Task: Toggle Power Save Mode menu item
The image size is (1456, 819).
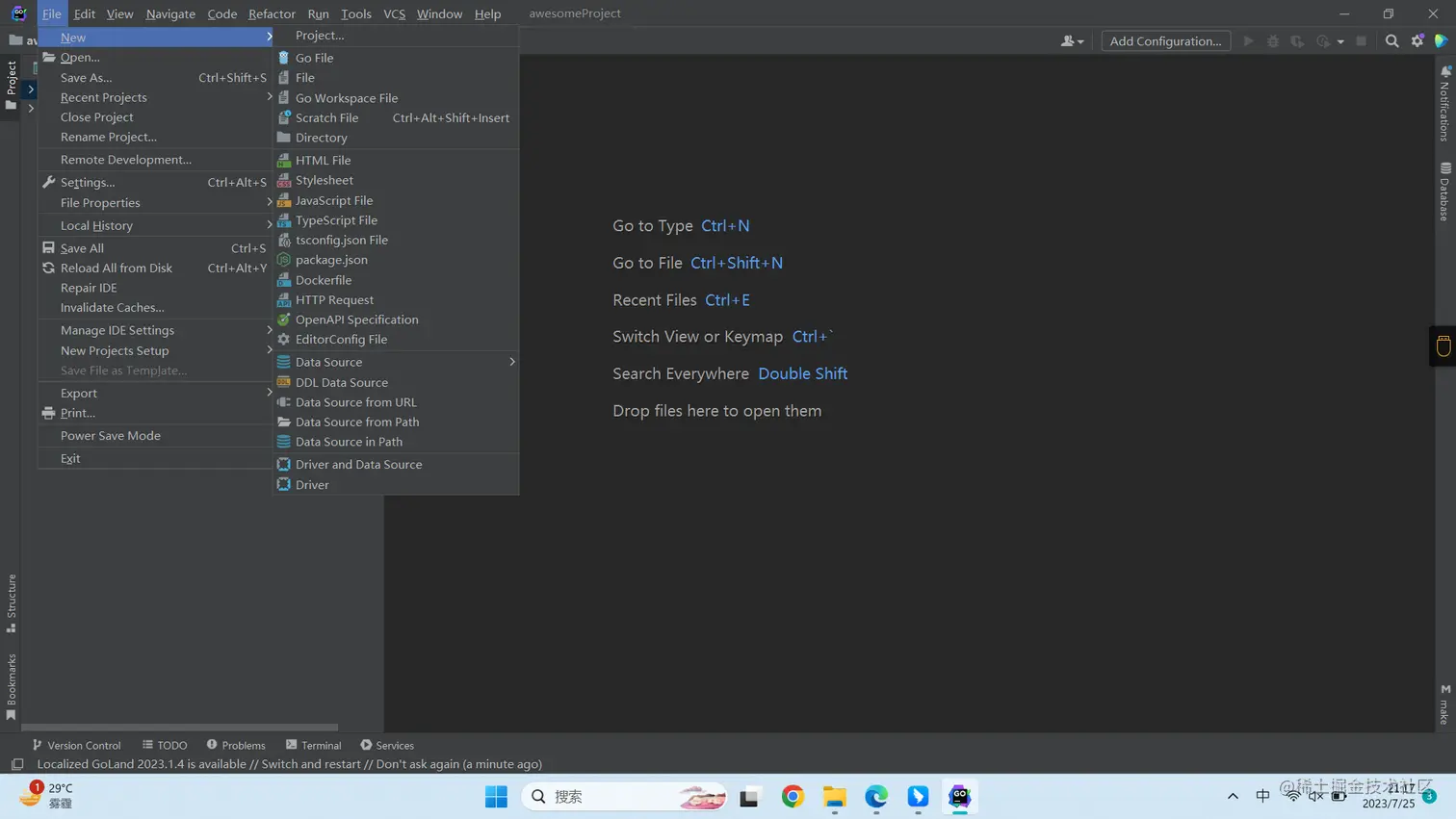Action: tap(155, 436)
